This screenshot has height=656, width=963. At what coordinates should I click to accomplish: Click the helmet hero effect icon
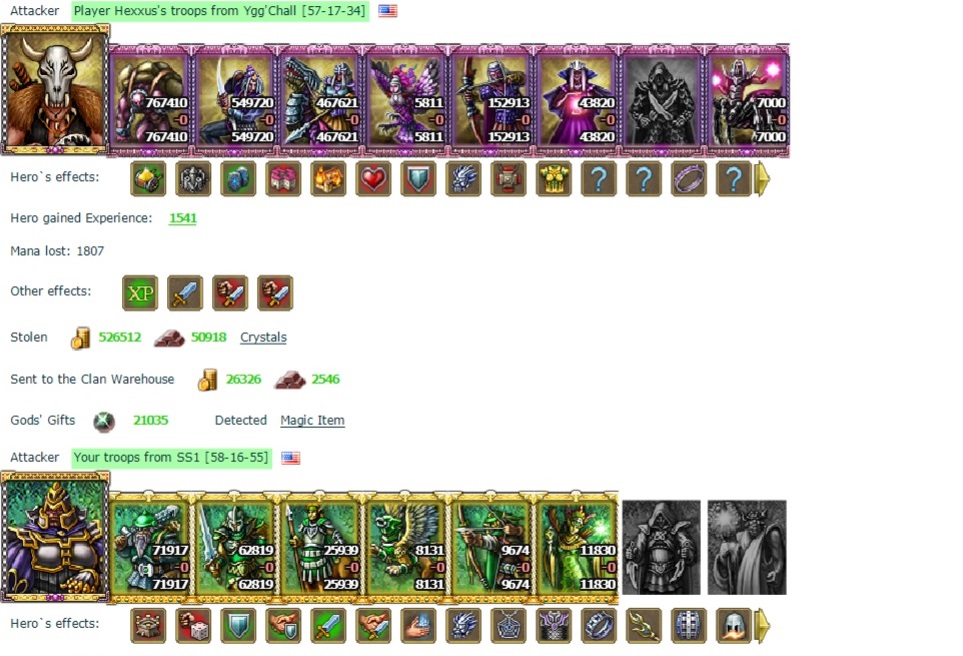click(734, 626)
